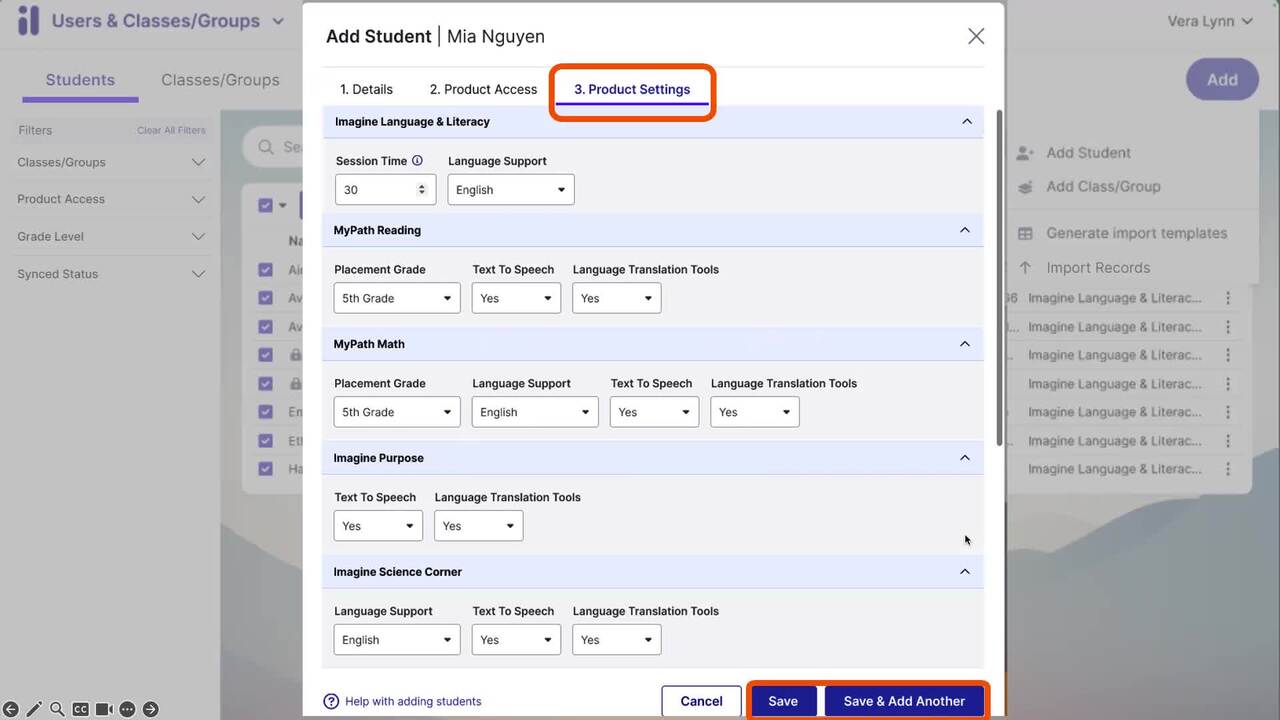This screenshot has width=1280, height=720.
Task: Open Imagine Science Corner Language Translation Tools dropdown
Action: point(617,640)
